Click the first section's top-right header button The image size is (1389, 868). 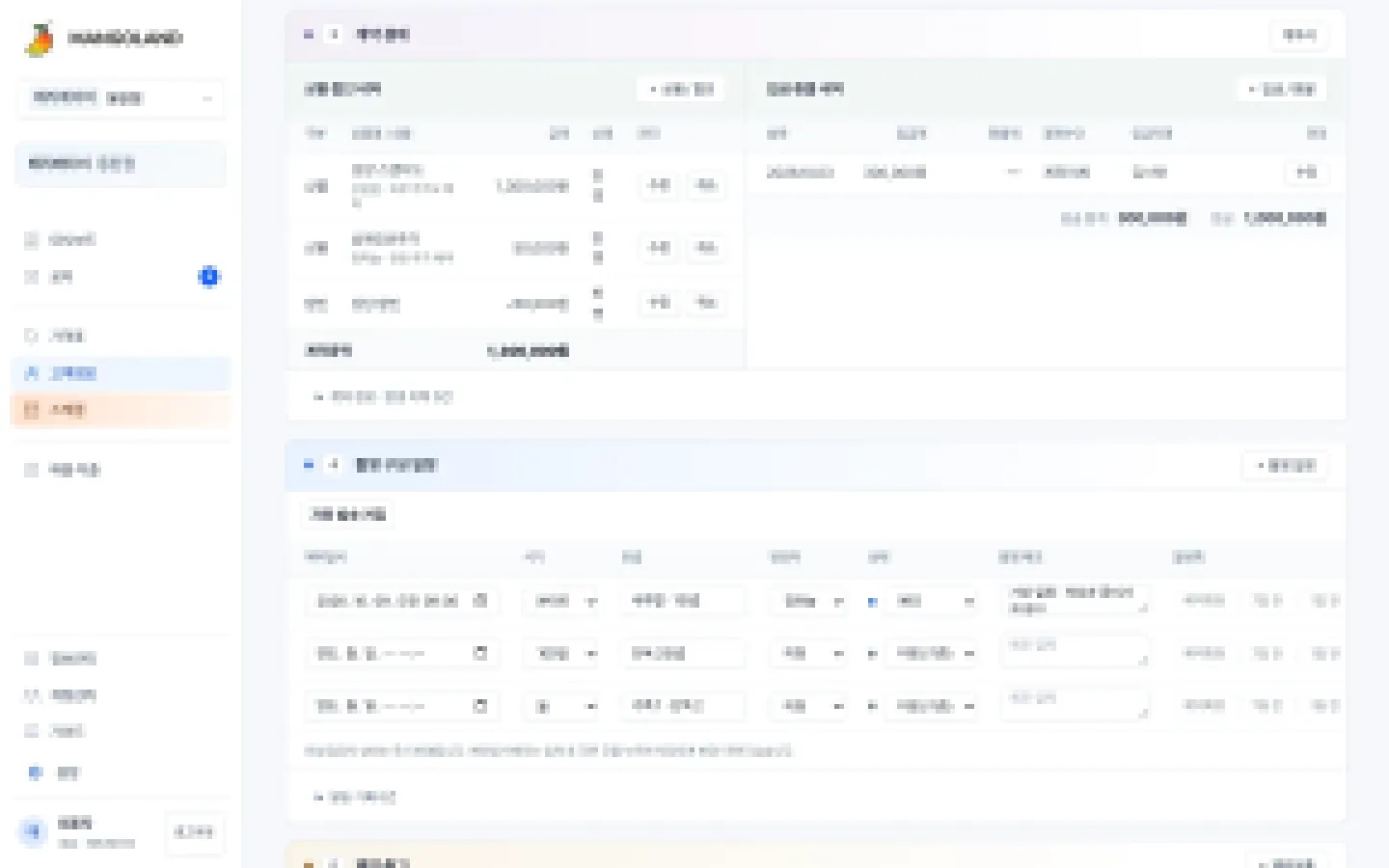(1298, 35)
